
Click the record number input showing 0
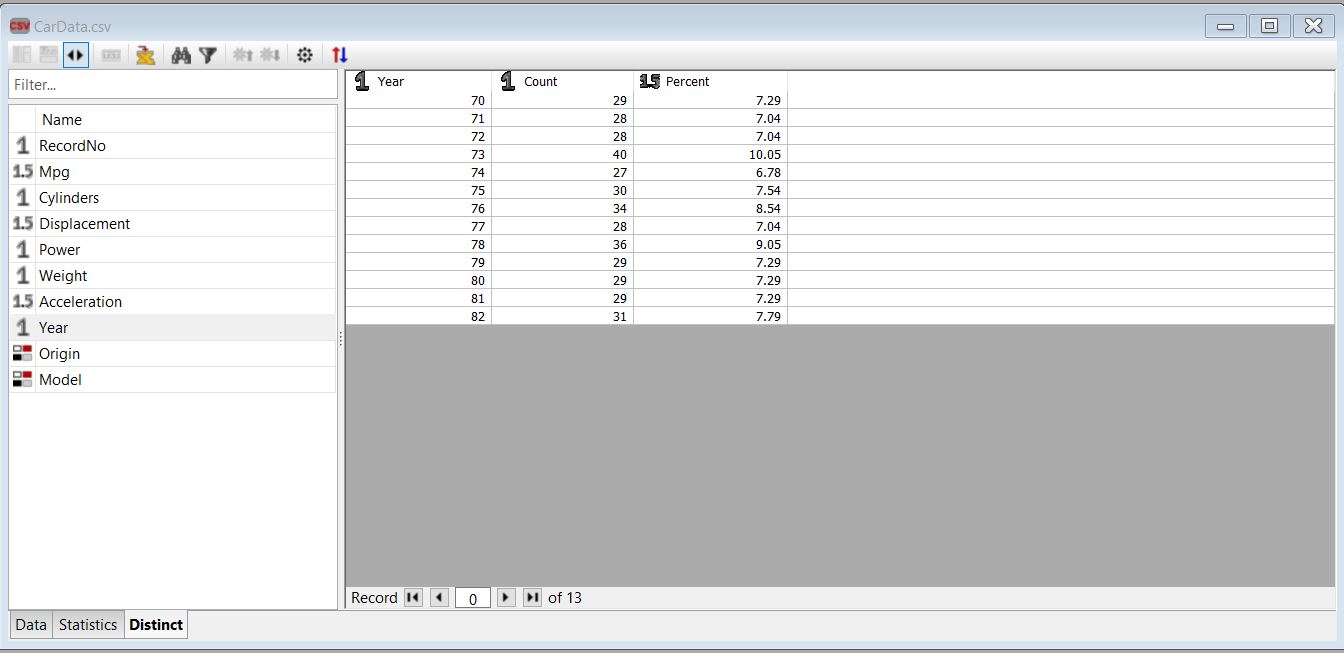click(471, 598)
